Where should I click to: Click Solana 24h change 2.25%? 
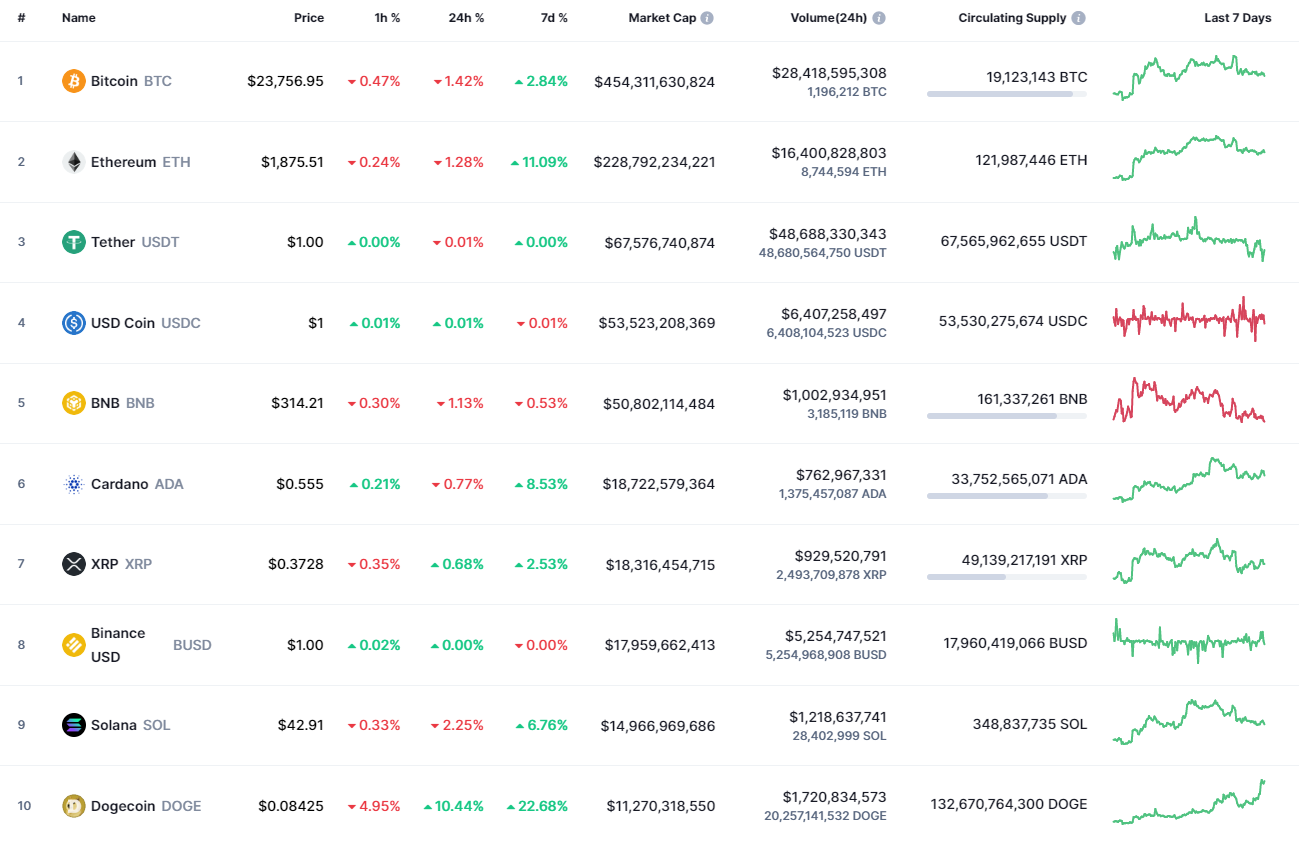457,725
